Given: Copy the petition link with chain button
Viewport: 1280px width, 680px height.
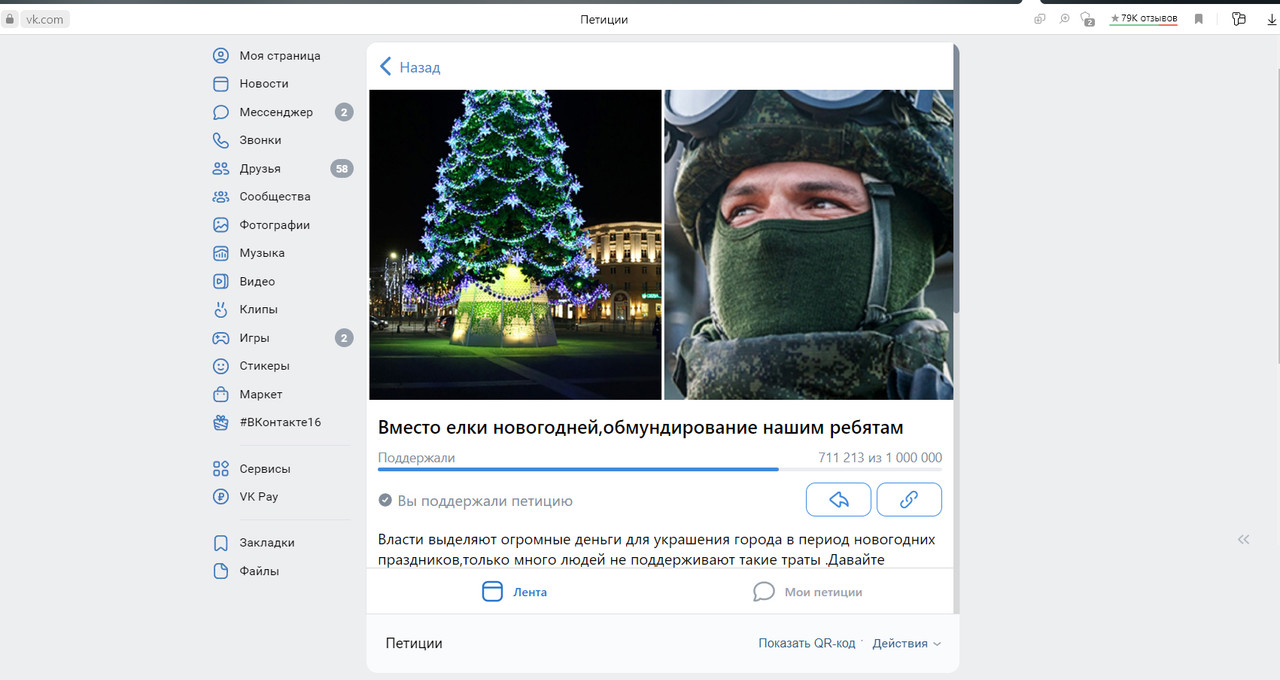Looking at the screenshot, I should coord(909,500).
